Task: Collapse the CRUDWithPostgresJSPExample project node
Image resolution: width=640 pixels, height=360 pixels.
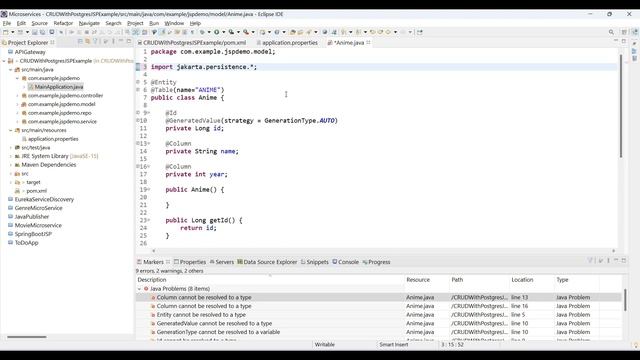Action: point(4,61)
